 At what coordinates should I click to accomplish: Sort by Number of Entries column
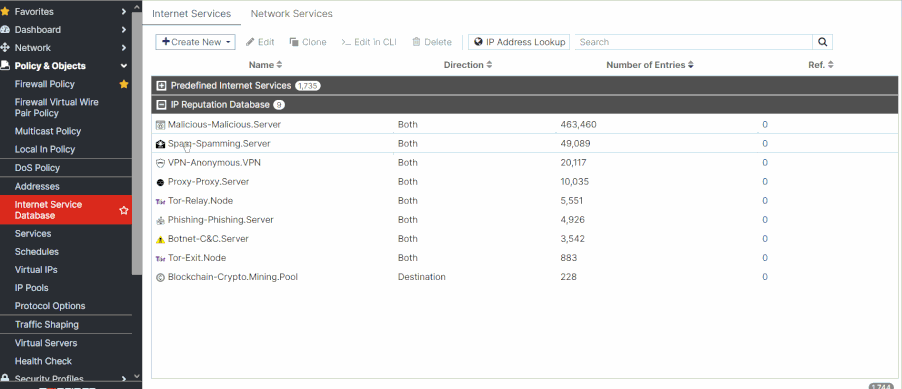pos(649,65)
